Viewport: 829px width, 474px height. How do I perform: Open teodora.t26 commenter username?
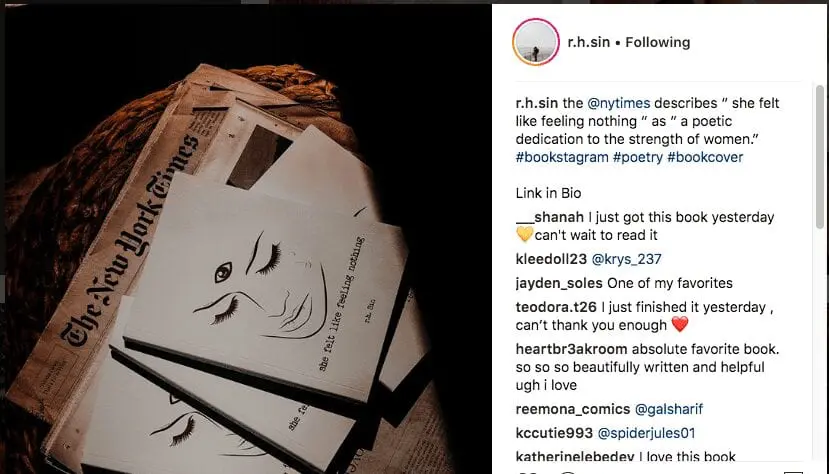click(x=556, y=307)
